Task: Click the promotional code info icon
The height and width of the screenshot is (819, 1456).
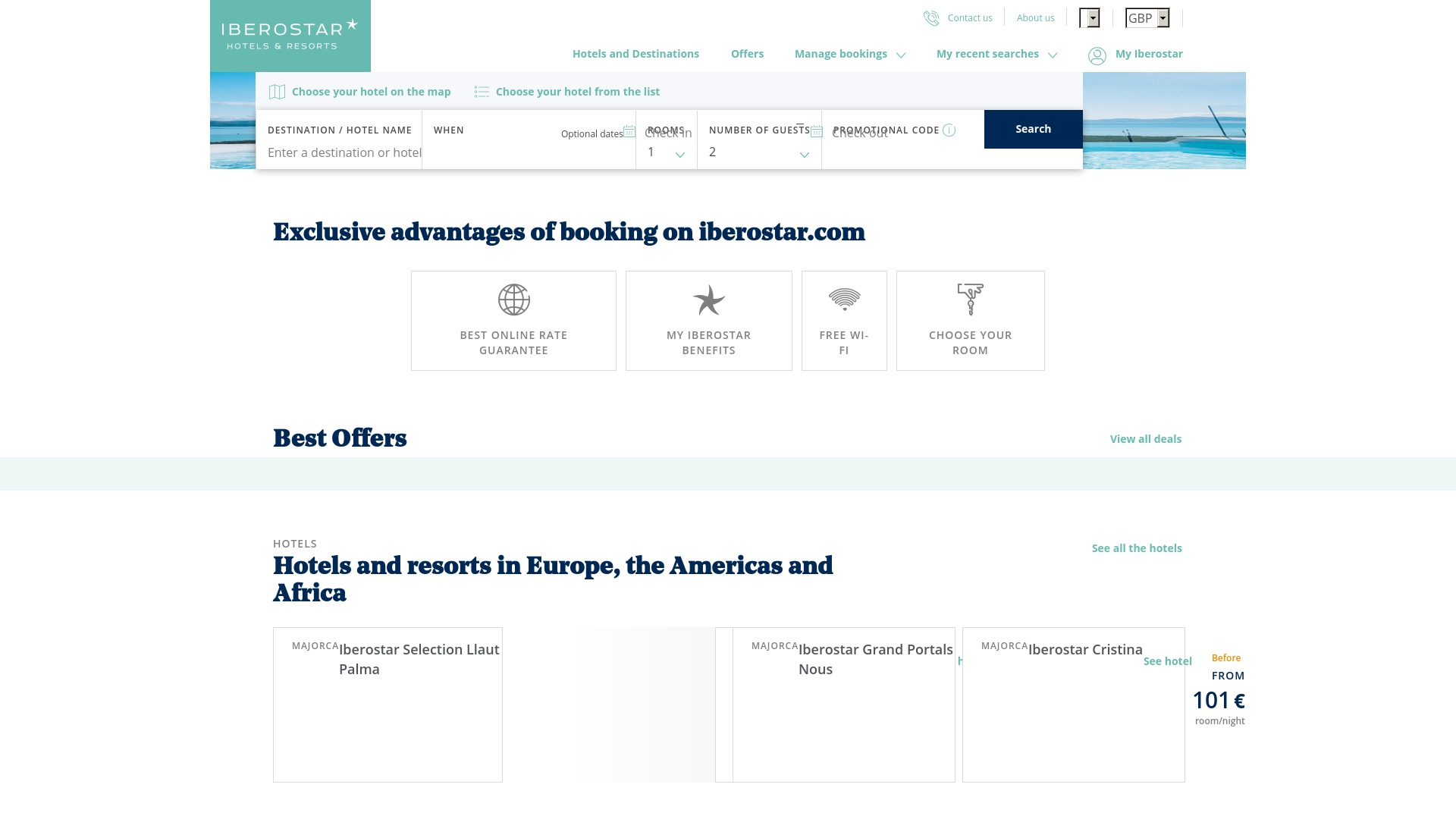Action: coord(949,130)
